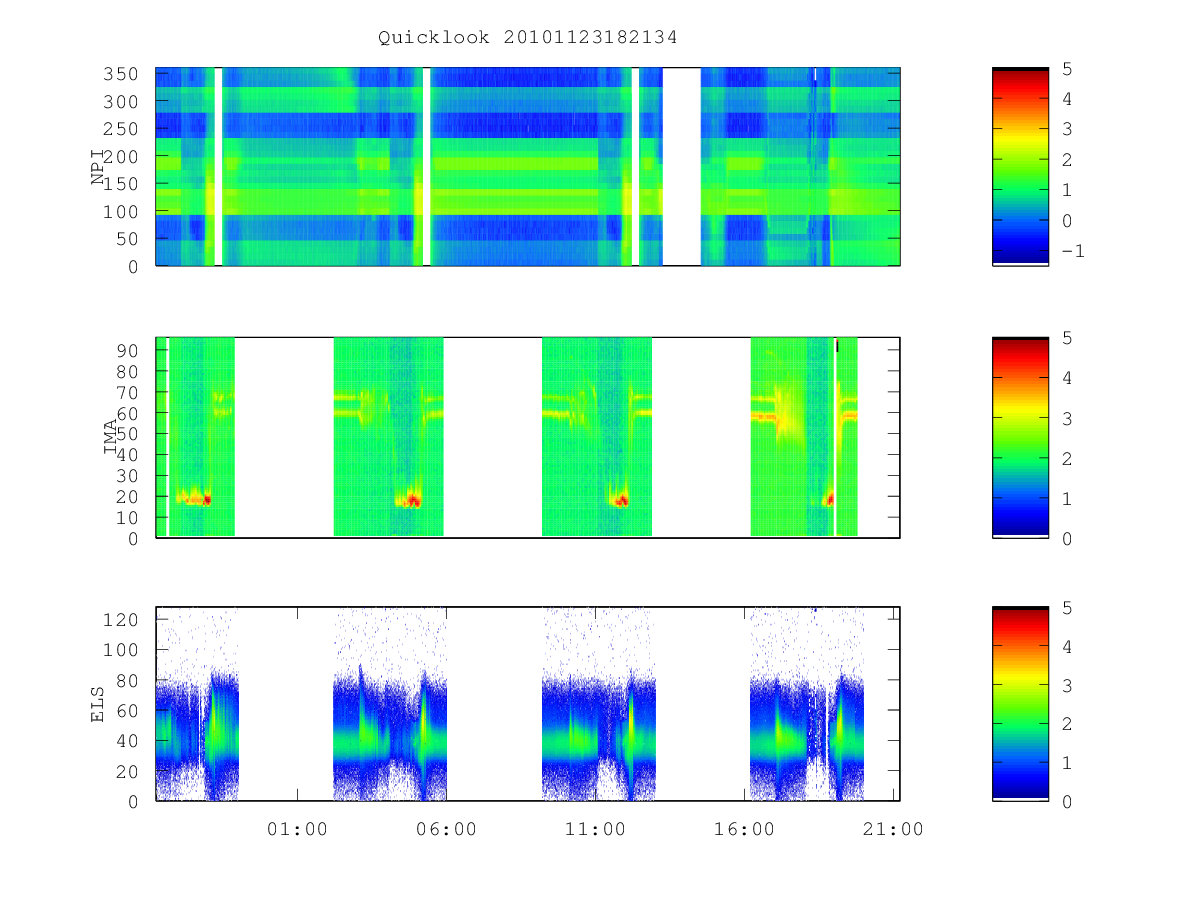Click the Quicklook 20101123182134 plot title

(x=527, y=38)
